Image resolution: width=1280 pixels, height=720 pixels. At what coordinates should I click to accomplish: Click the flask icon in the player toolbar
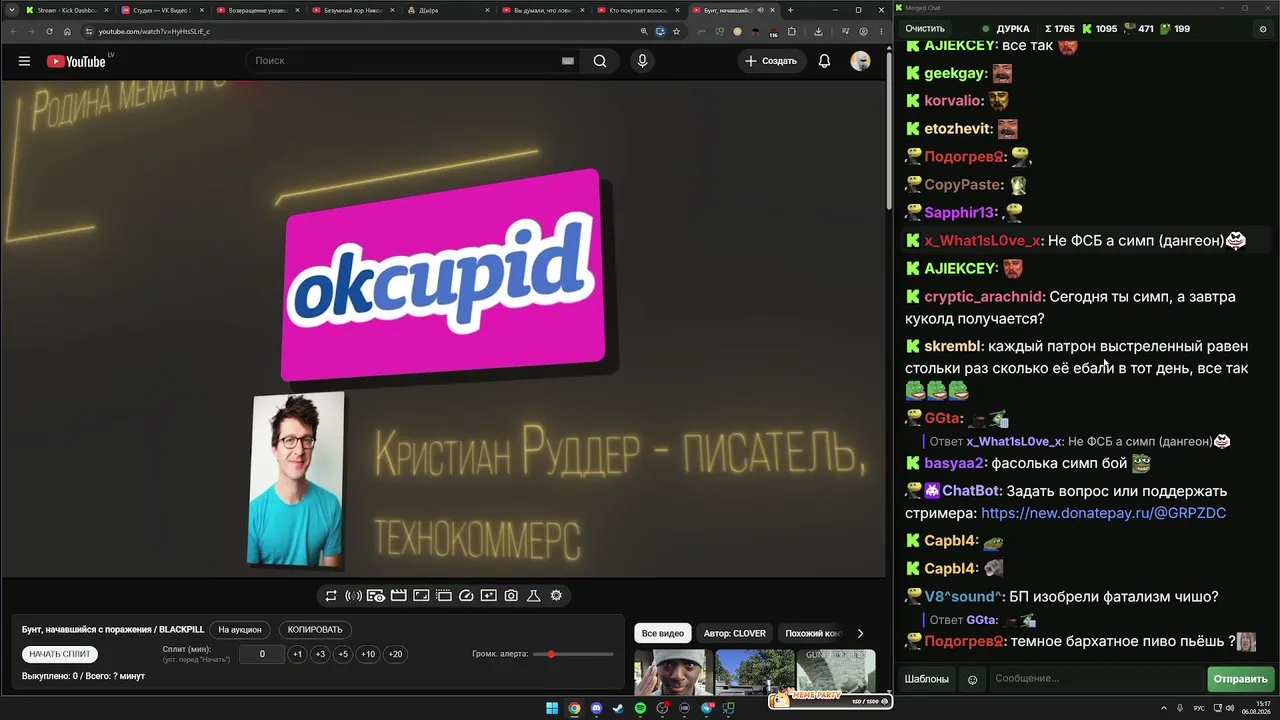[x=534, y=596]
